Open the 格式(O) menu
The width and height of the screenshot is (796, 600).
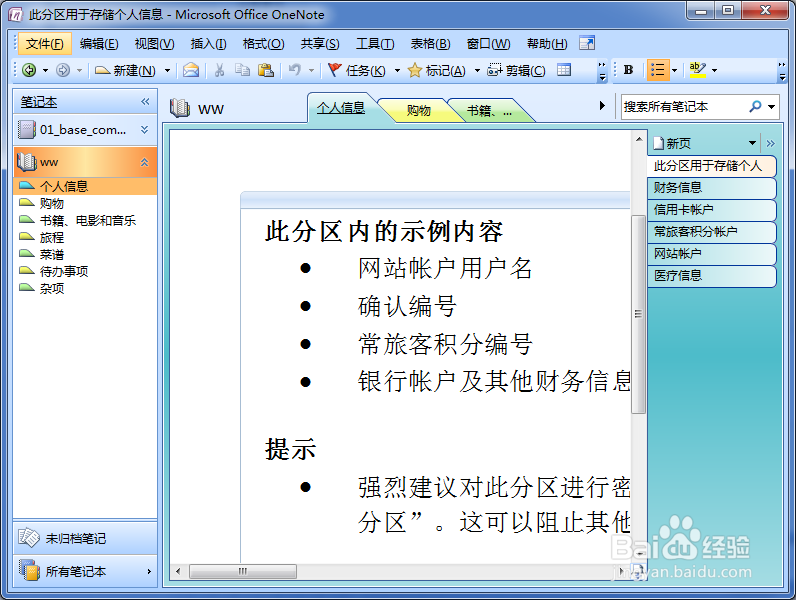pos(263,44)
